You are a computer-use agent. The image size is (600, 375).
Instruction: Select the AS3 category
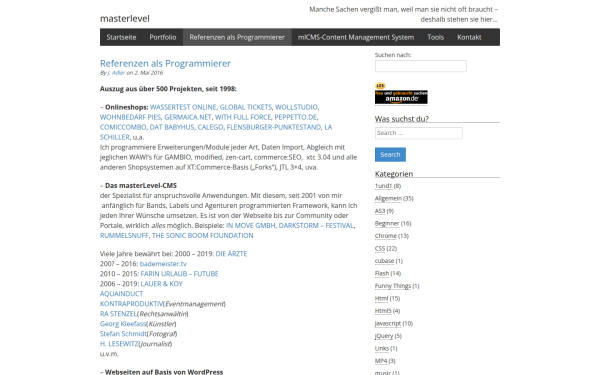(380, 211)
